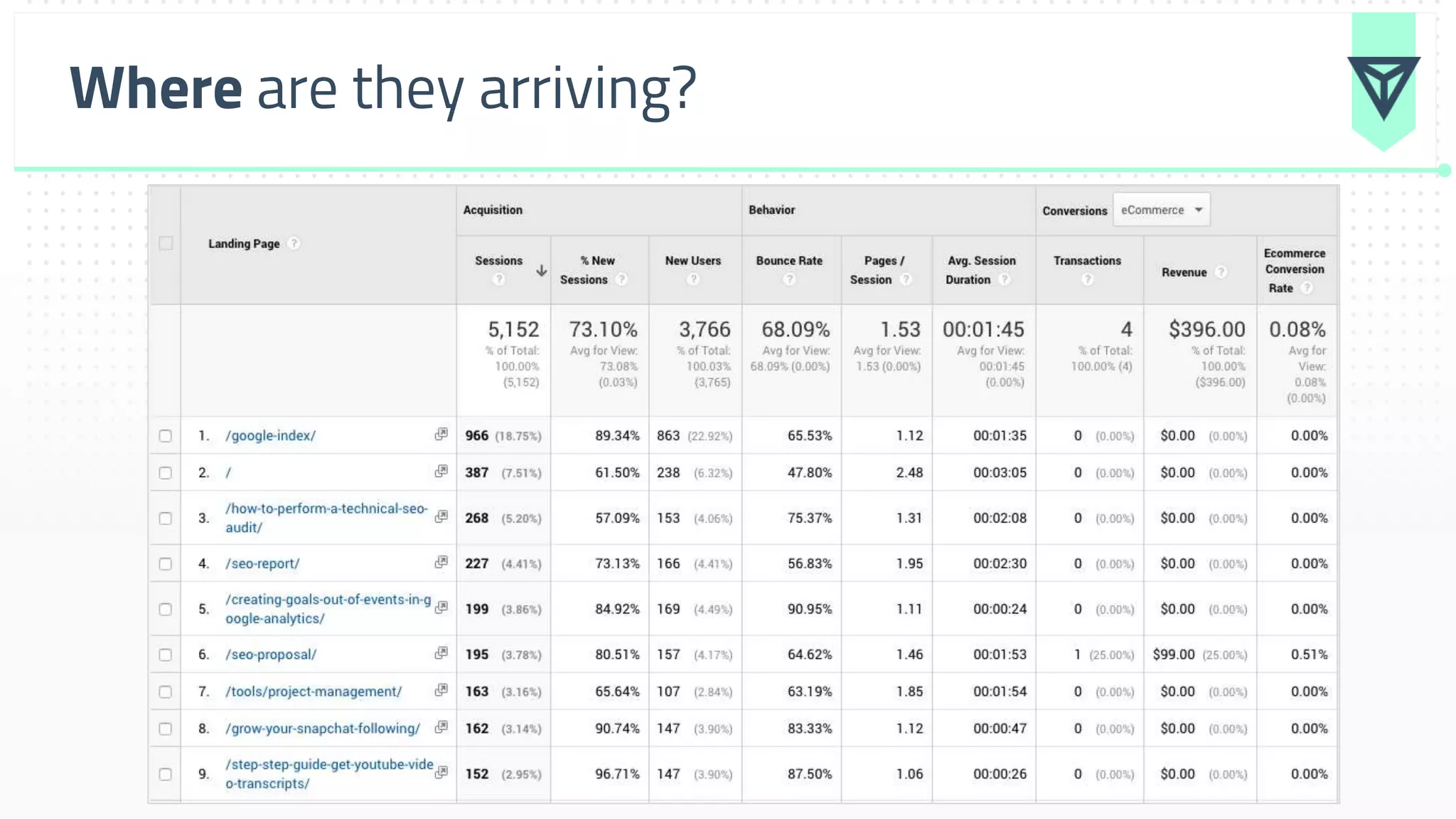Click help icon under Bounce Rate header
The image size is (1456, 819).
coord(789,279)
